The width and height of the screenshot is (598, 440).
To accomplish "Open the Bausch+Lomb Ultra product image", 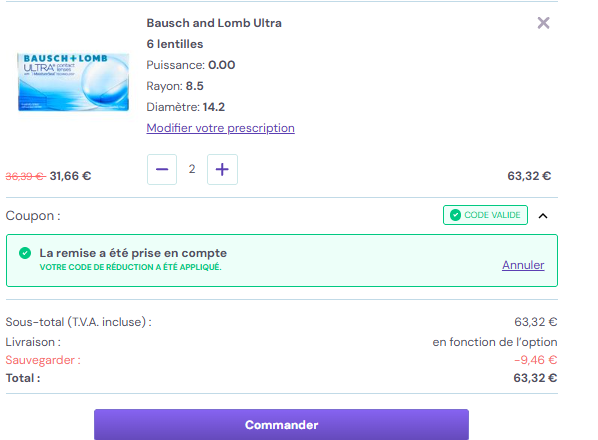I will point(73,82).
